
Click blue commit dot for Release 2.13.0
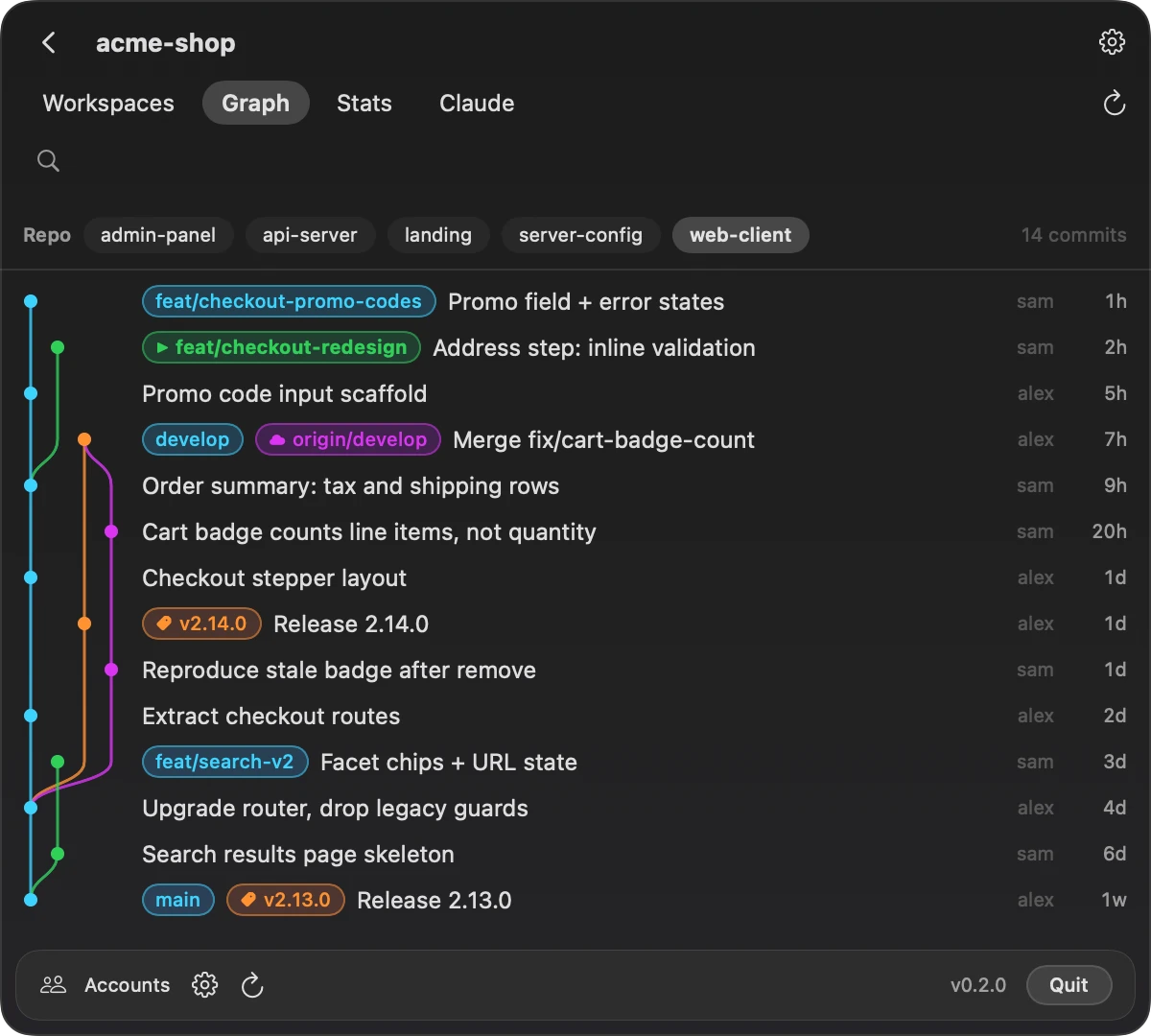31,900
